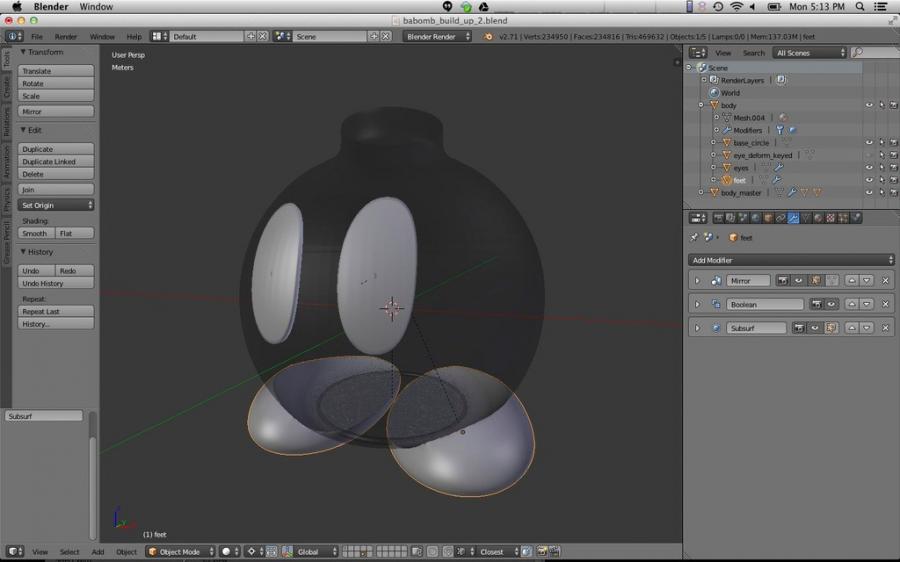Open the Render menu in Info header
Screen dimensions: 900x562
65,36
